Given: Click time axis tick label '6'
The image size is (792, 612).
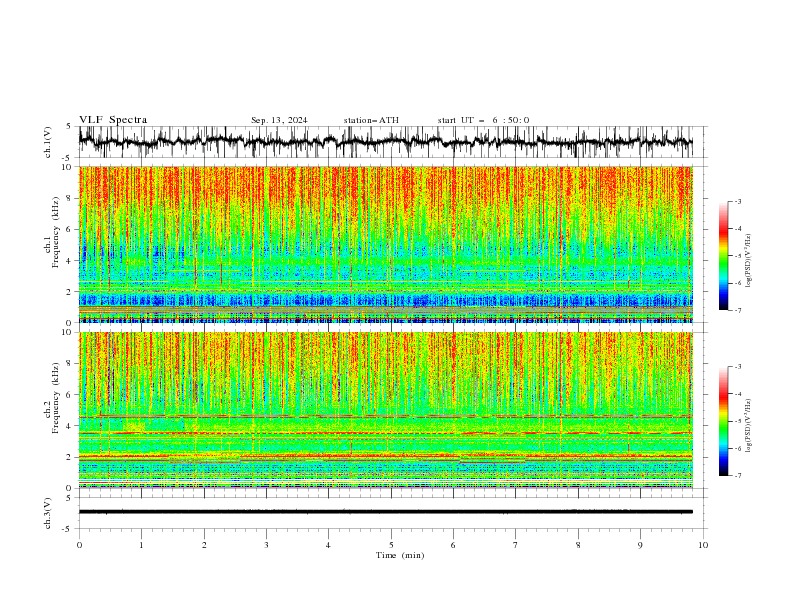Looking at the screenshot, I should (x=453, y=545).
